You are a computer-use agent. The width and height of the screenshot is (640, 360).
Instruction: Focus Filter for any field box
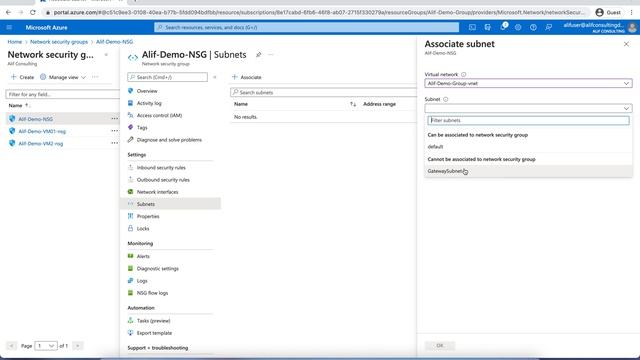click(x=62, y=94)
